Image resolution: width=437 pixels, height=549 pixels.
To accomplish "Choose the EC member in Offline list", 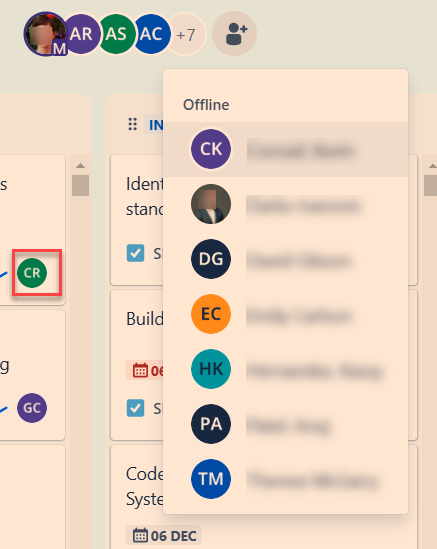I will (x=285, y=314).
